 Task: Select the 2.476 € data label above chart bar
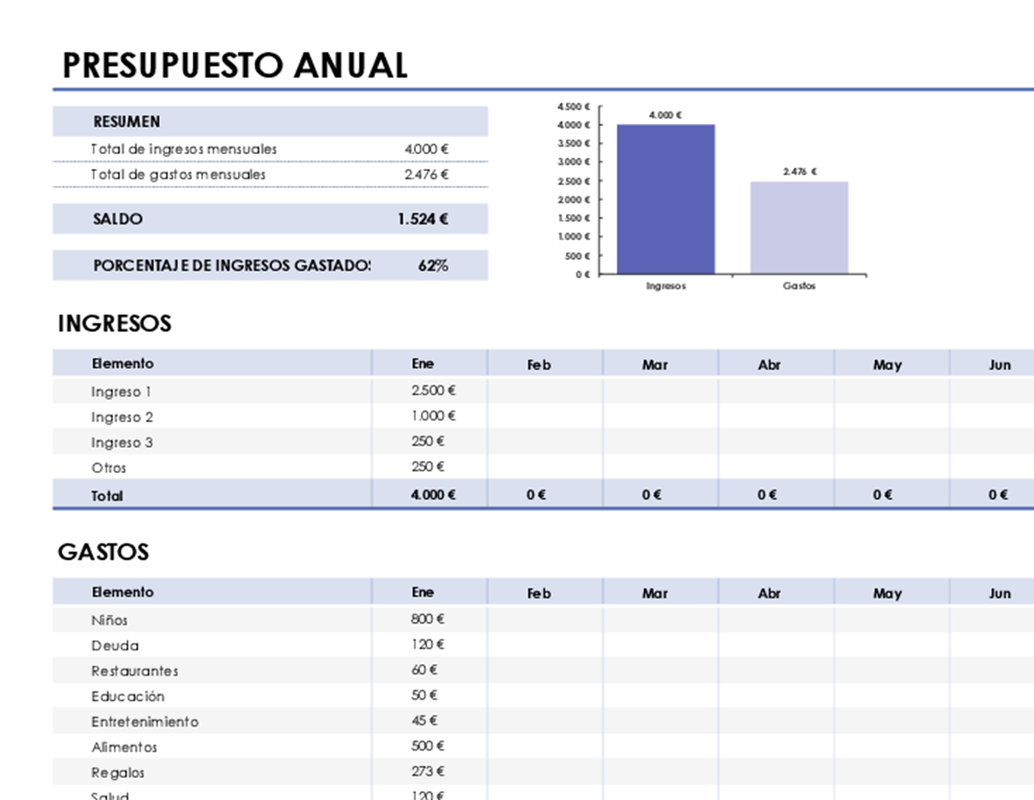coord(800,171)
